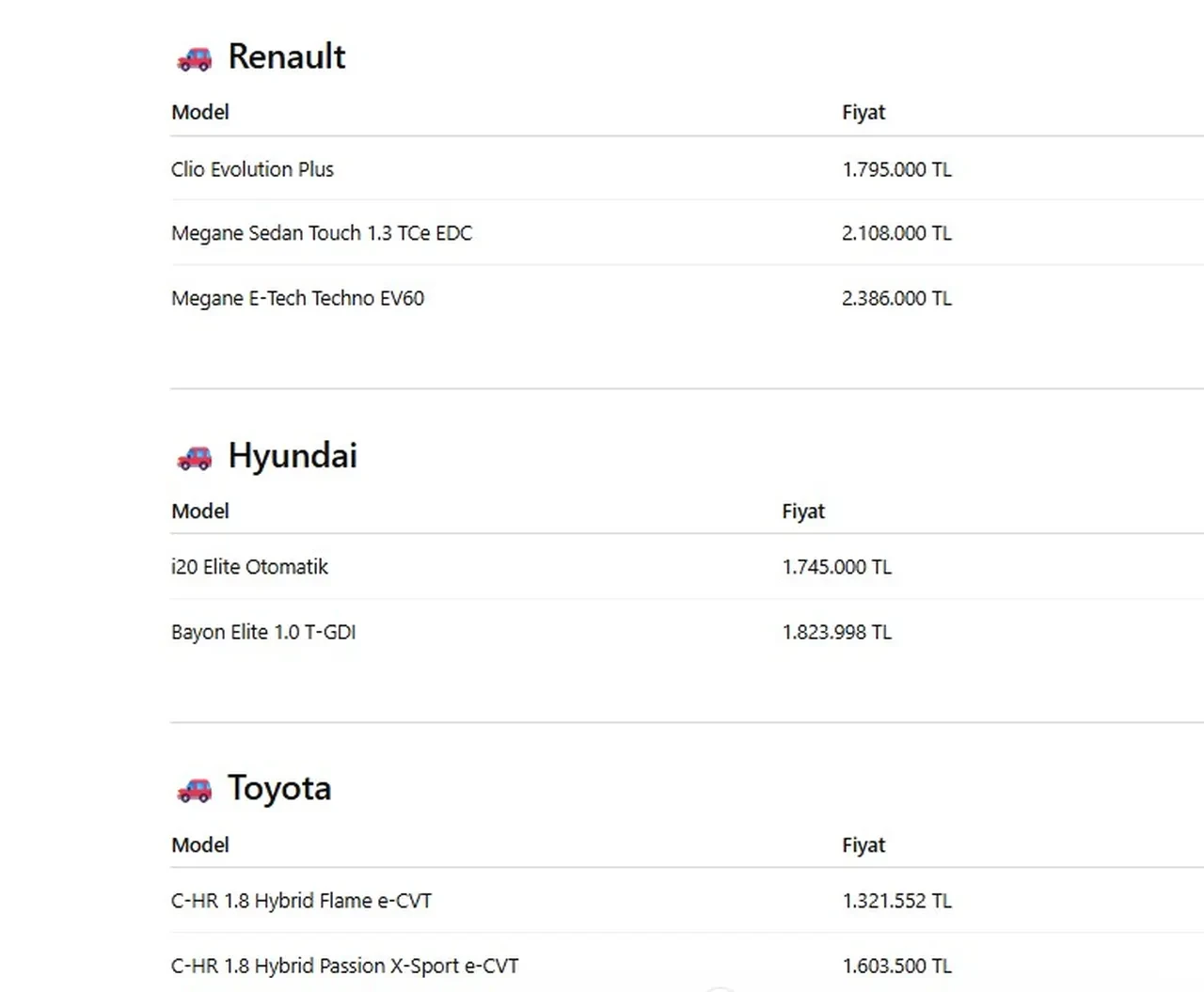Click the 1.795.000 TL price

896,169
